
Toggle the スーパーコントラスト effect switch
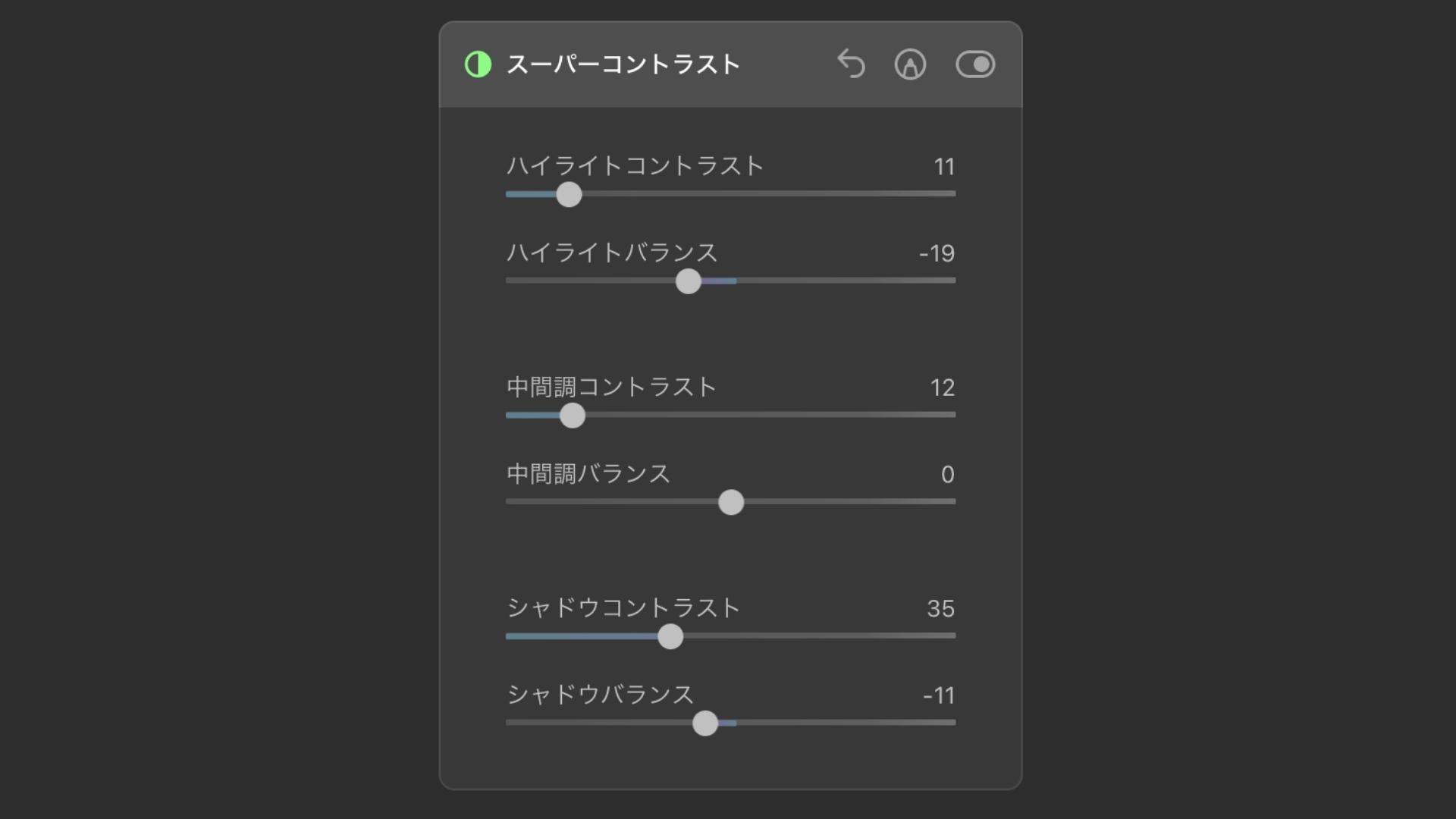975,64
